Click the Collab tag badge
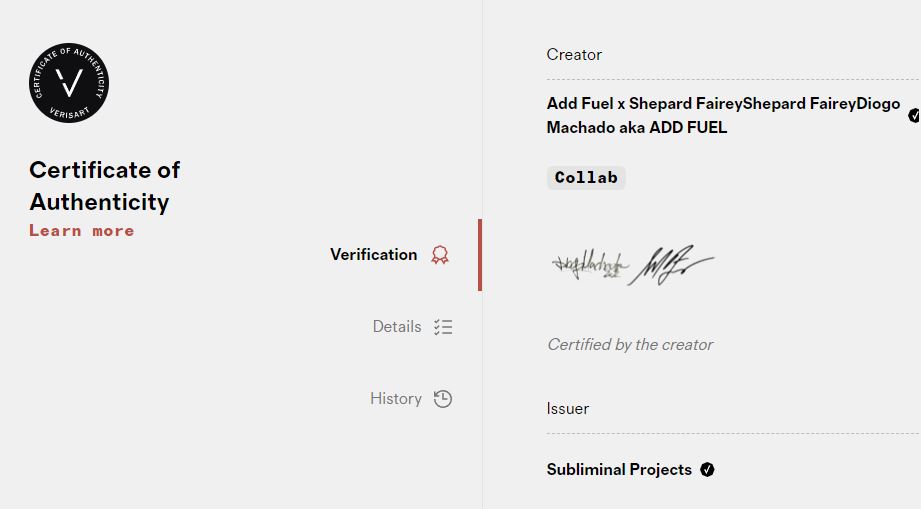This screenshot has width=921, height=509. pyautogui.click(x=586, y=178)
